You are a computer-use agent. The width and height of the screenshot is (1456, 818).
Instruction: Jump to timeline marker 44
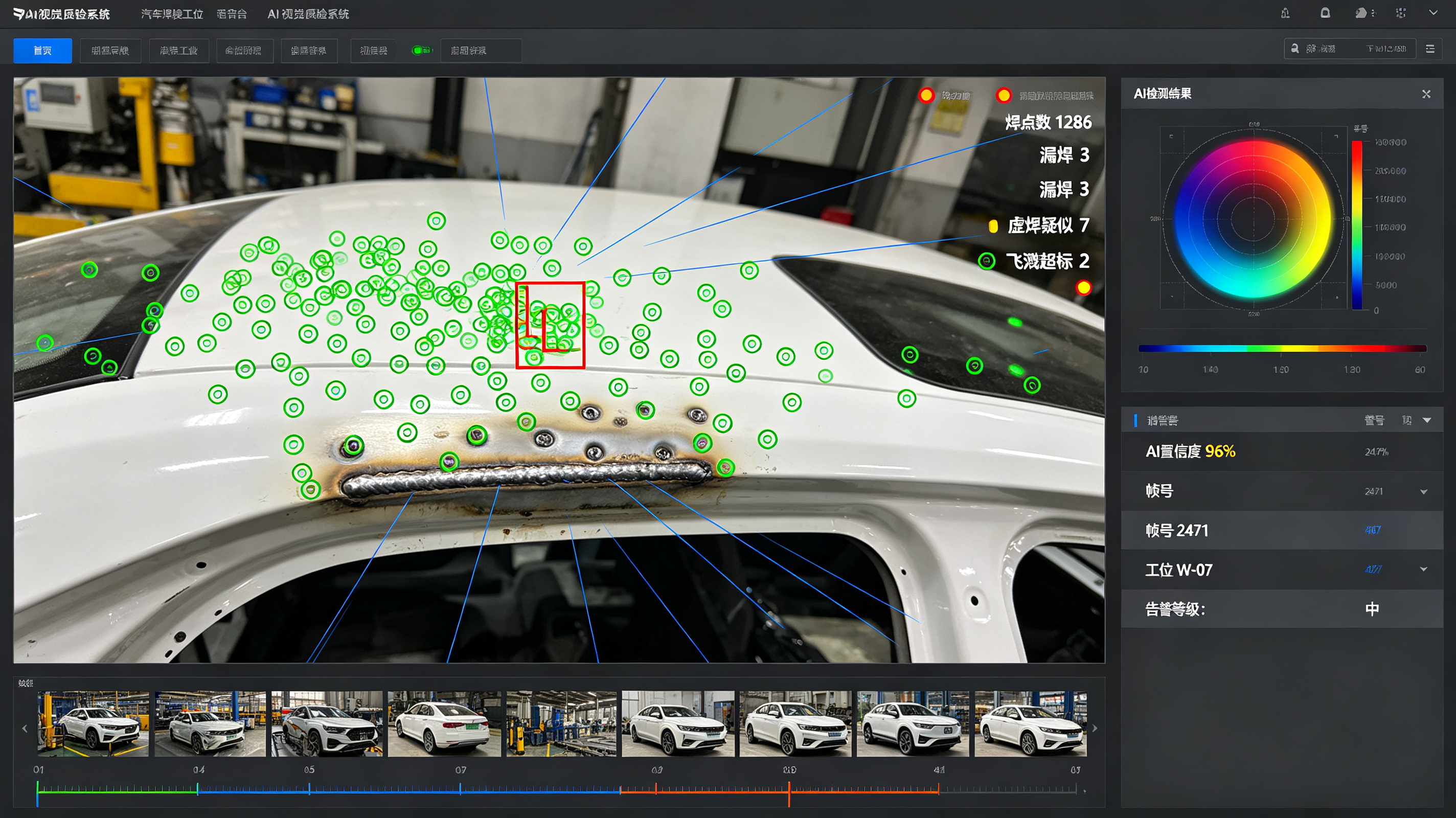pyautogui.click(x=939, y=770)
